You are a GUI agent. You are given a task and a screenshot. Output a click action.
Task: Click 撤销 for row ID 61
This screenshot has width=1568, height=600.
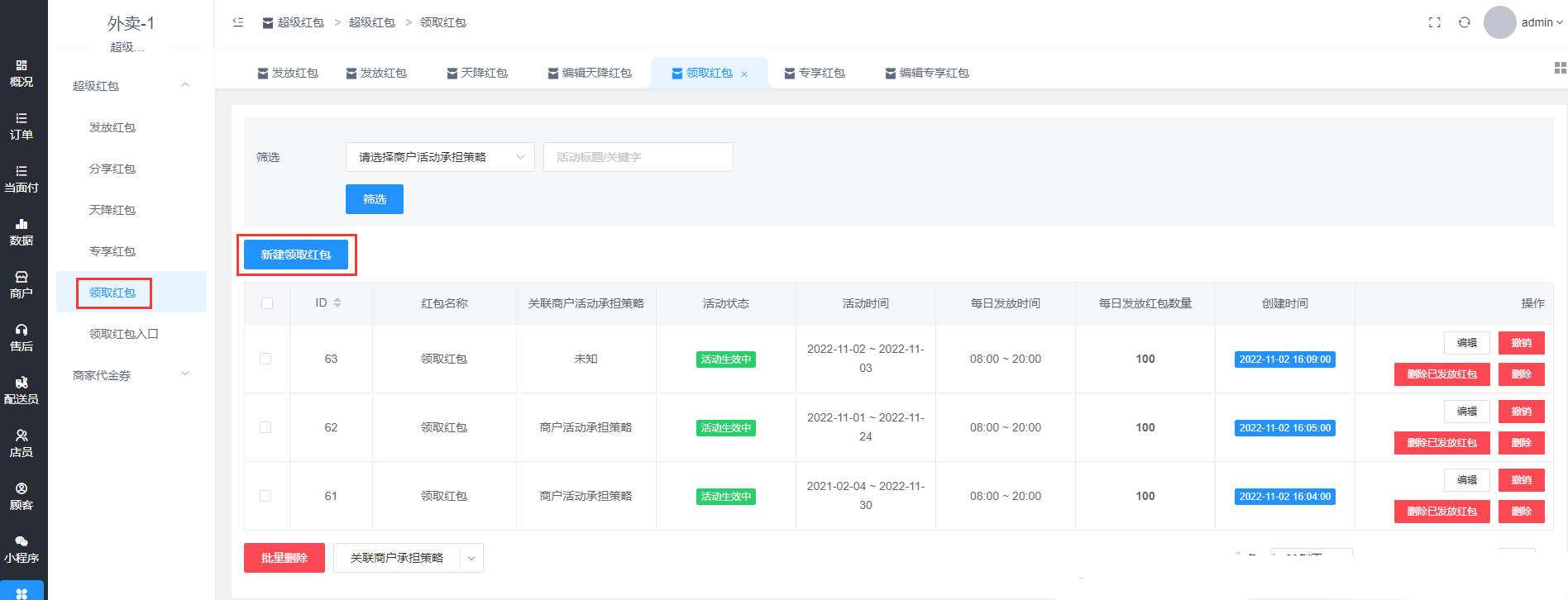[1522, 480]
